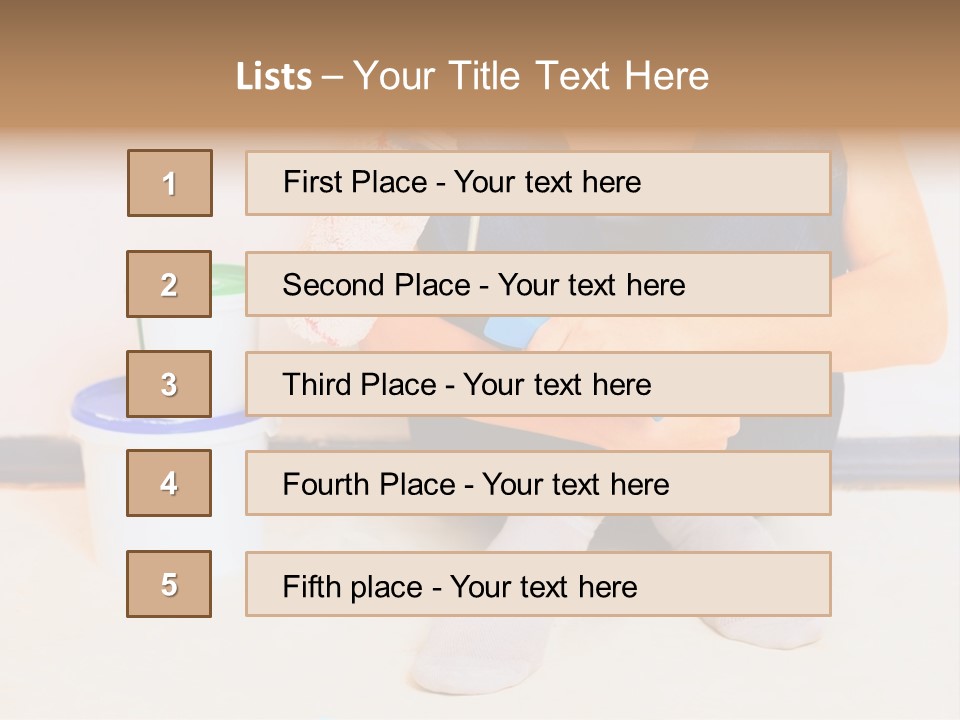This screenshot has width=960, height=720.
Task: Click "Your text here" in the Third Place row
Action: pos(557,385)
